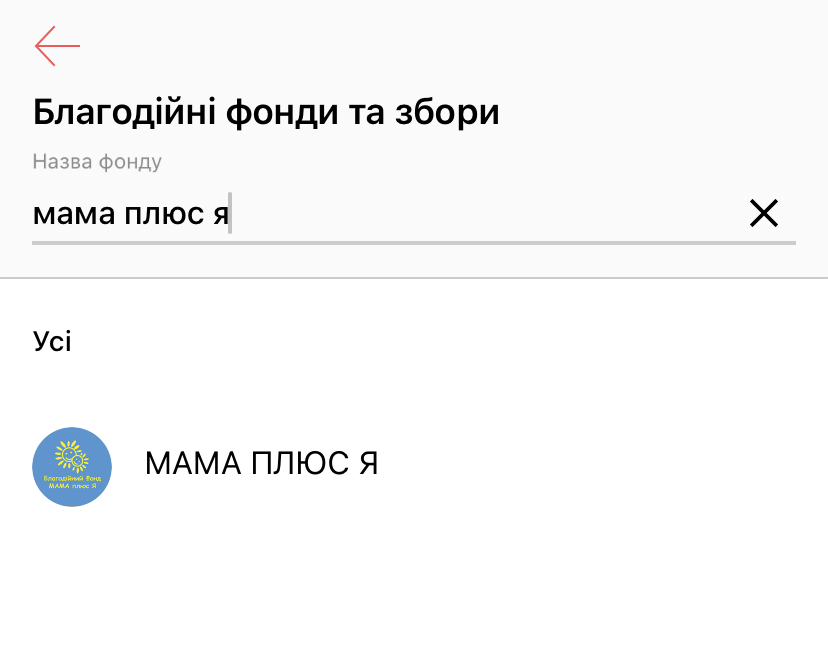Click the word "плюс" in the search query

pos(155,214)
